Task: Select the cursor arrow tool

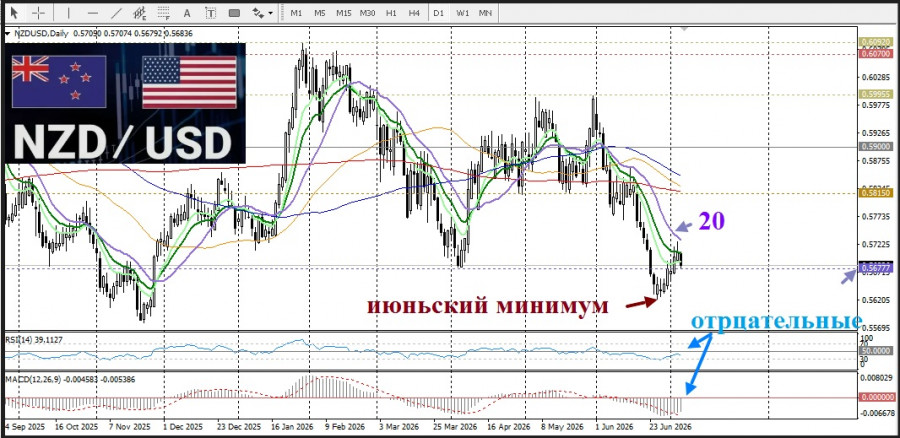Action: click(x=14, y=13)
